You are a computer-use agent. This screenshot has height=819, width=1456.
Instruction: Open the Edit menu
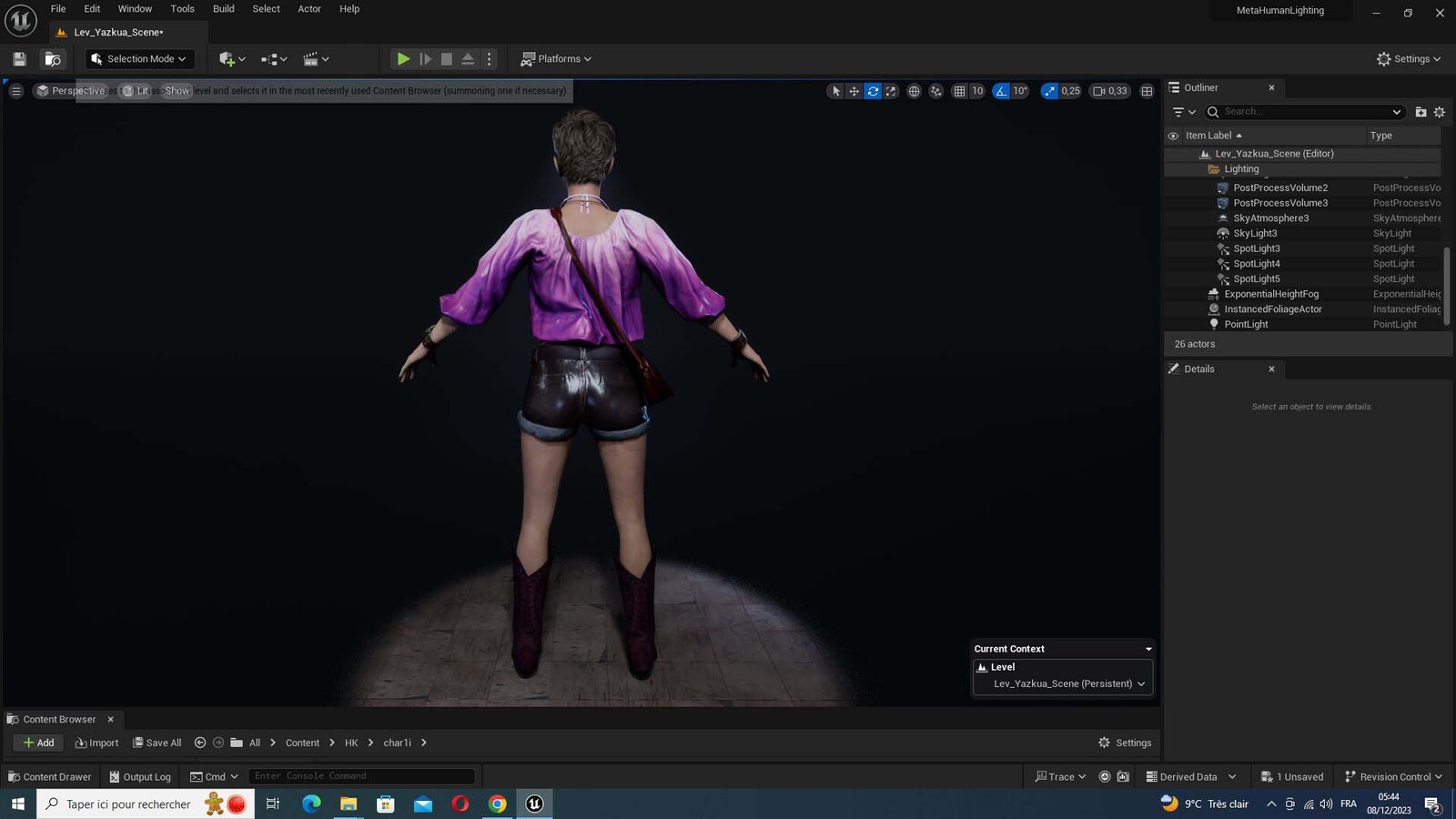tap(92, 9)
